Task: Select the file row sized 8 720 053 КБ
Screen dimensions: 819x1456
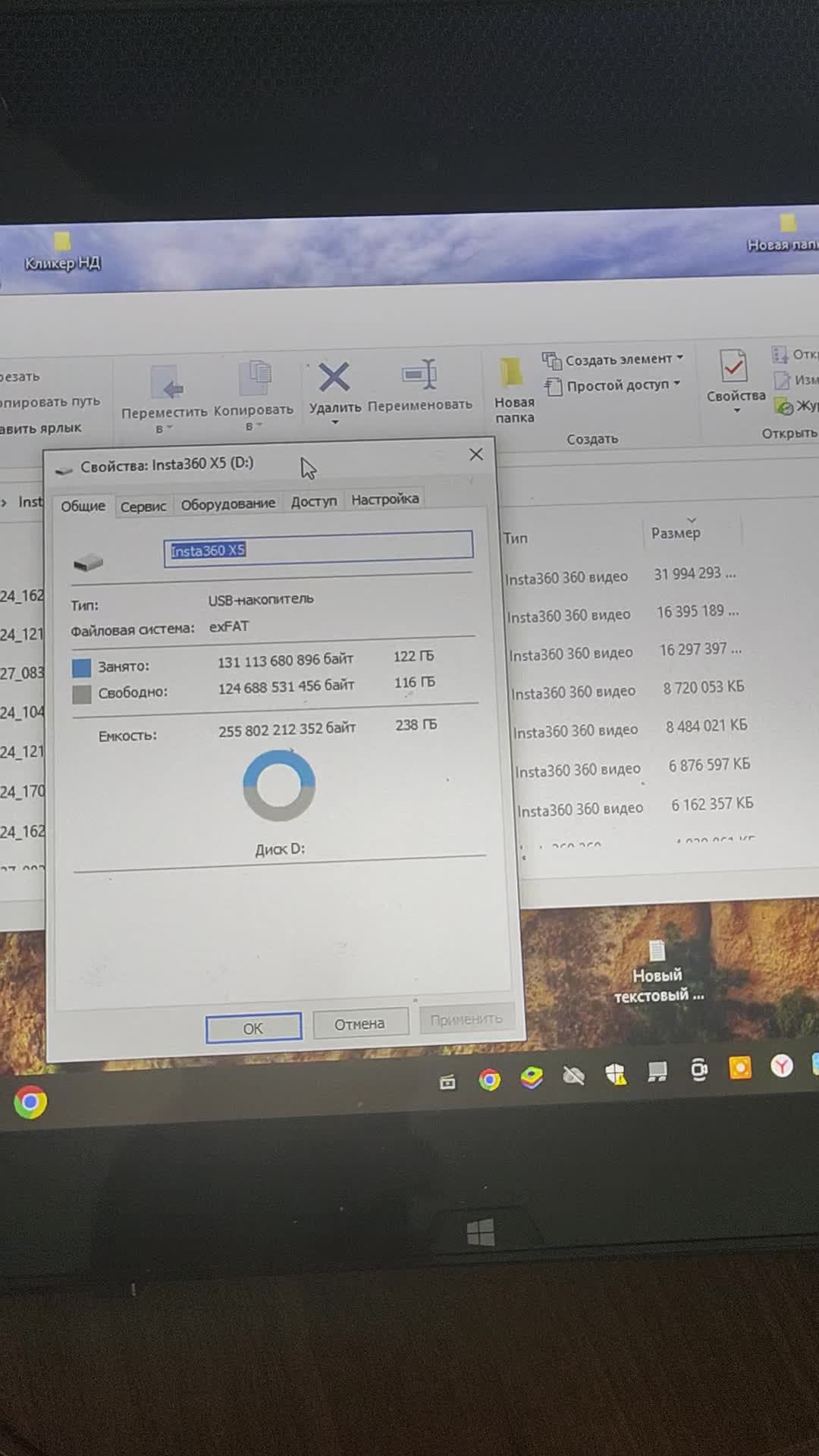Action: (629, 690)
